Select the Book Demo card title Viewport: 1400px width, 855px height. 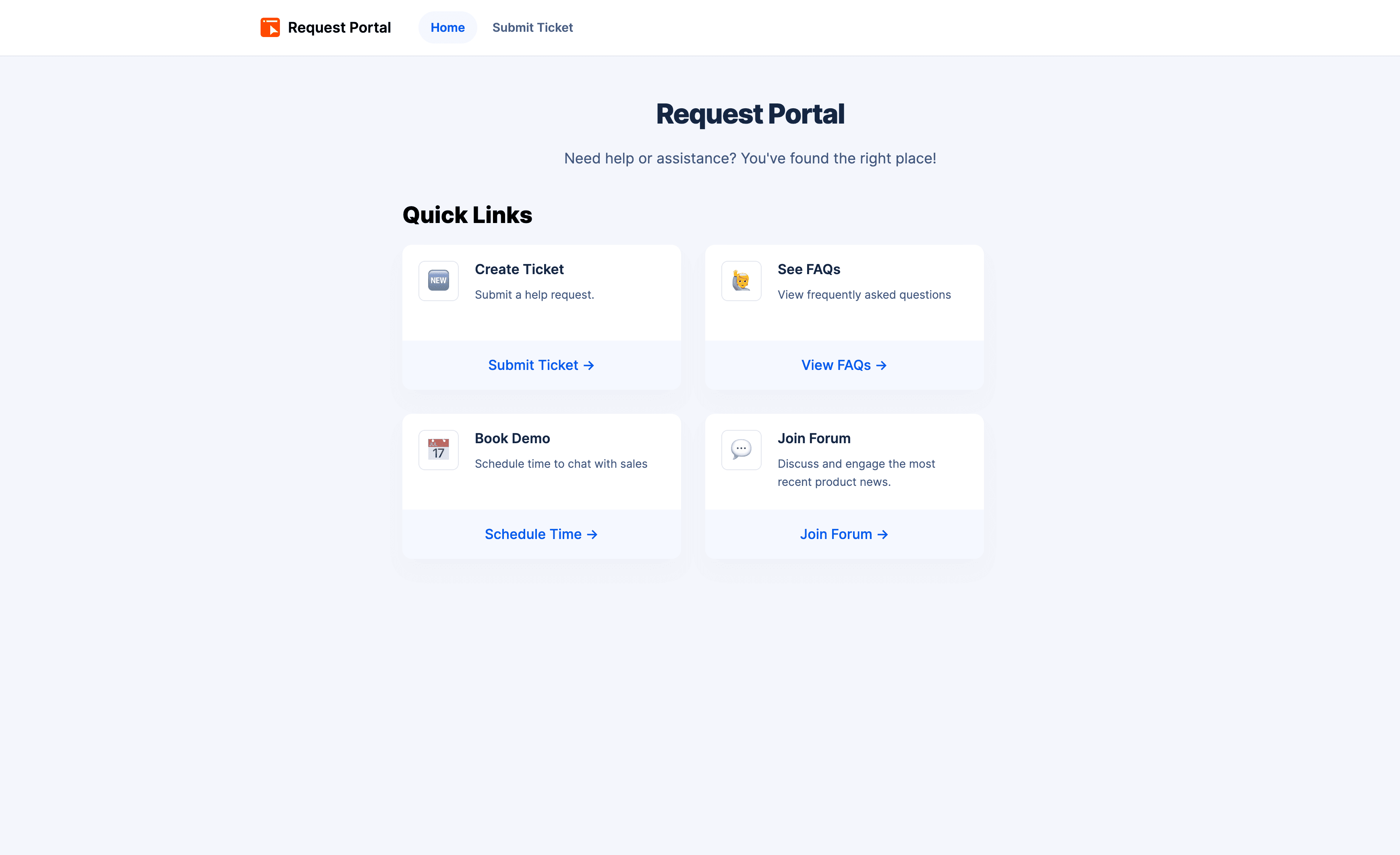click(512, 438)
